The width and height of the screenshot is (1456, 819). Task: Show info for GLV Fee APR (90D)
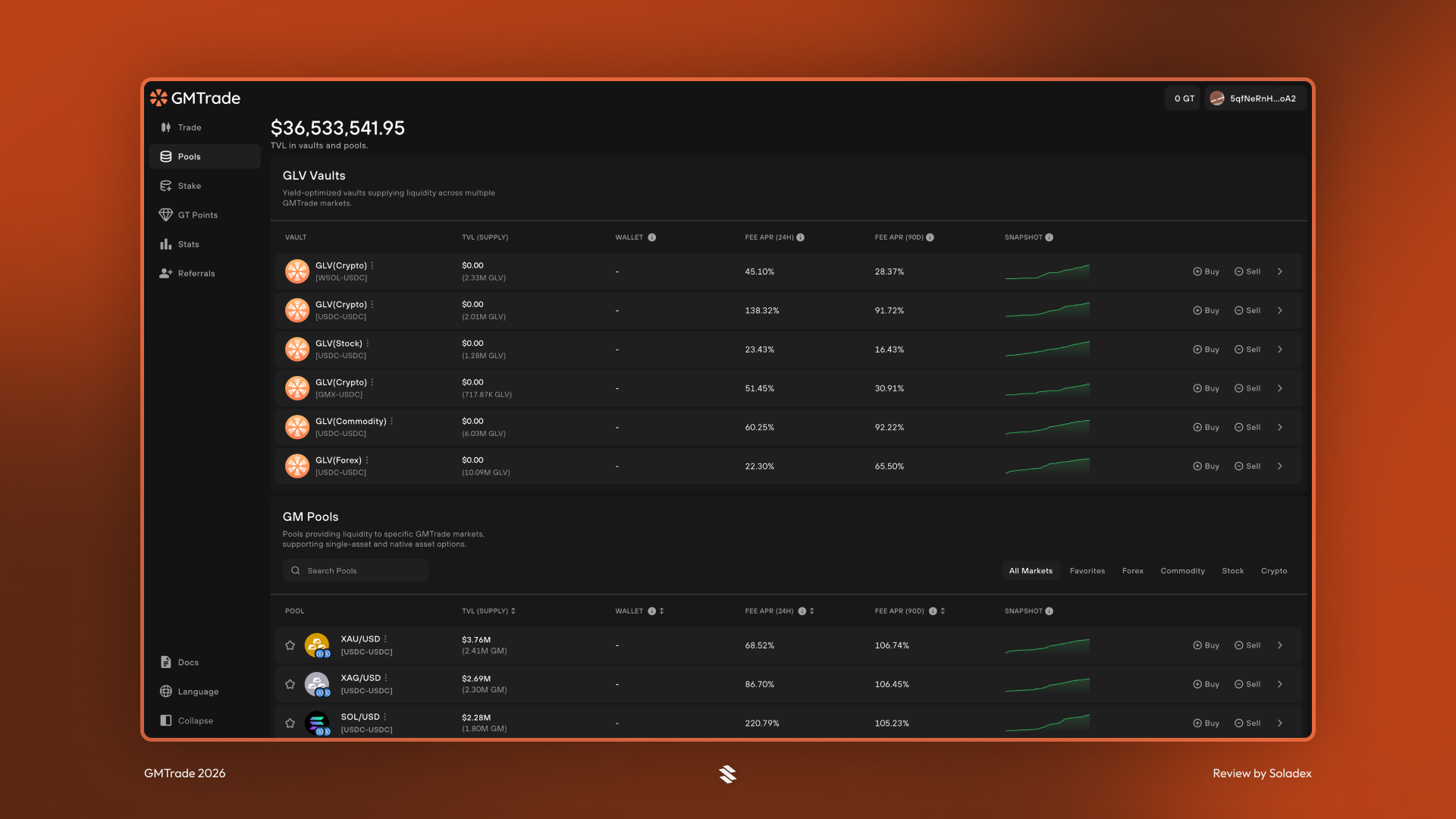click(x=930, y=237)
